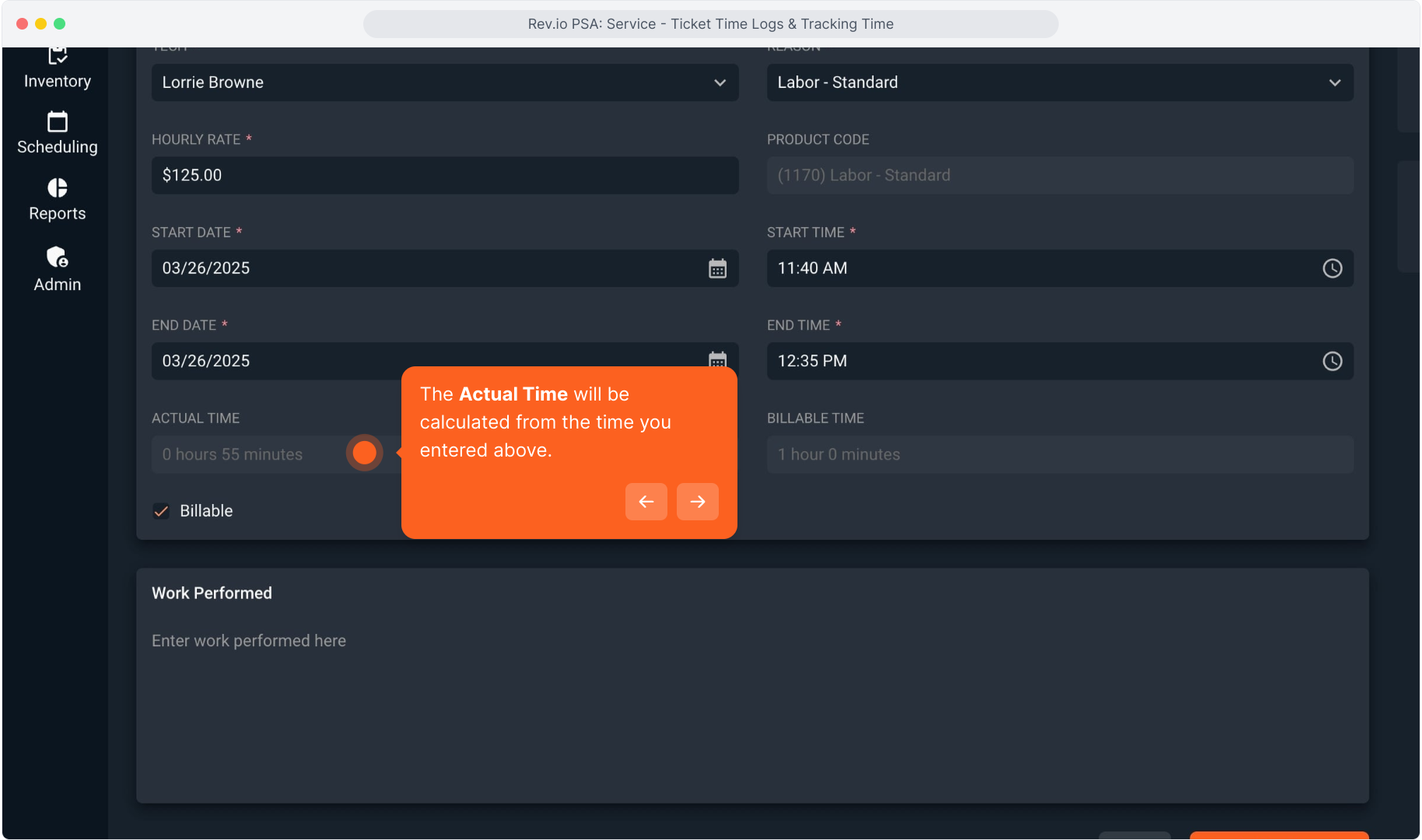
Task: Uncheck the Billable checkbox
Action: click(161, 511)
